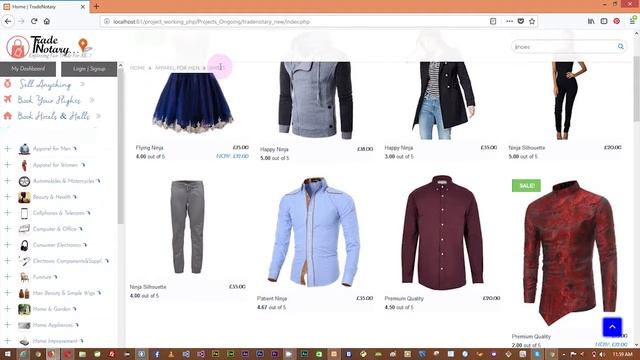Open the browser home page icon

pos(47,21)
